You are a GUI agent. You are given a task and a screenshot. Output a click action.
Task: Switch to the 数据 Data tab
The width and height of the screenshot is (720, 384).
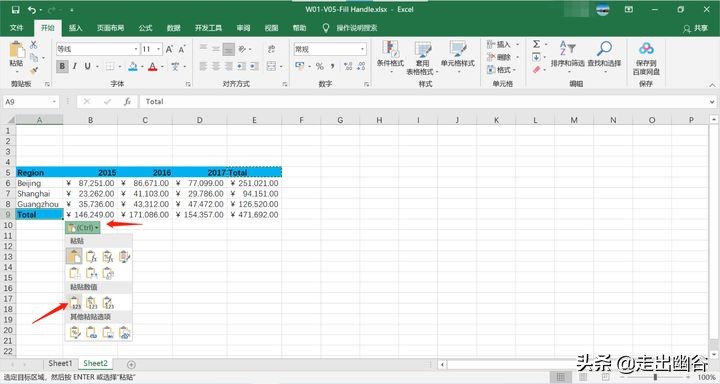click(174, 28)
